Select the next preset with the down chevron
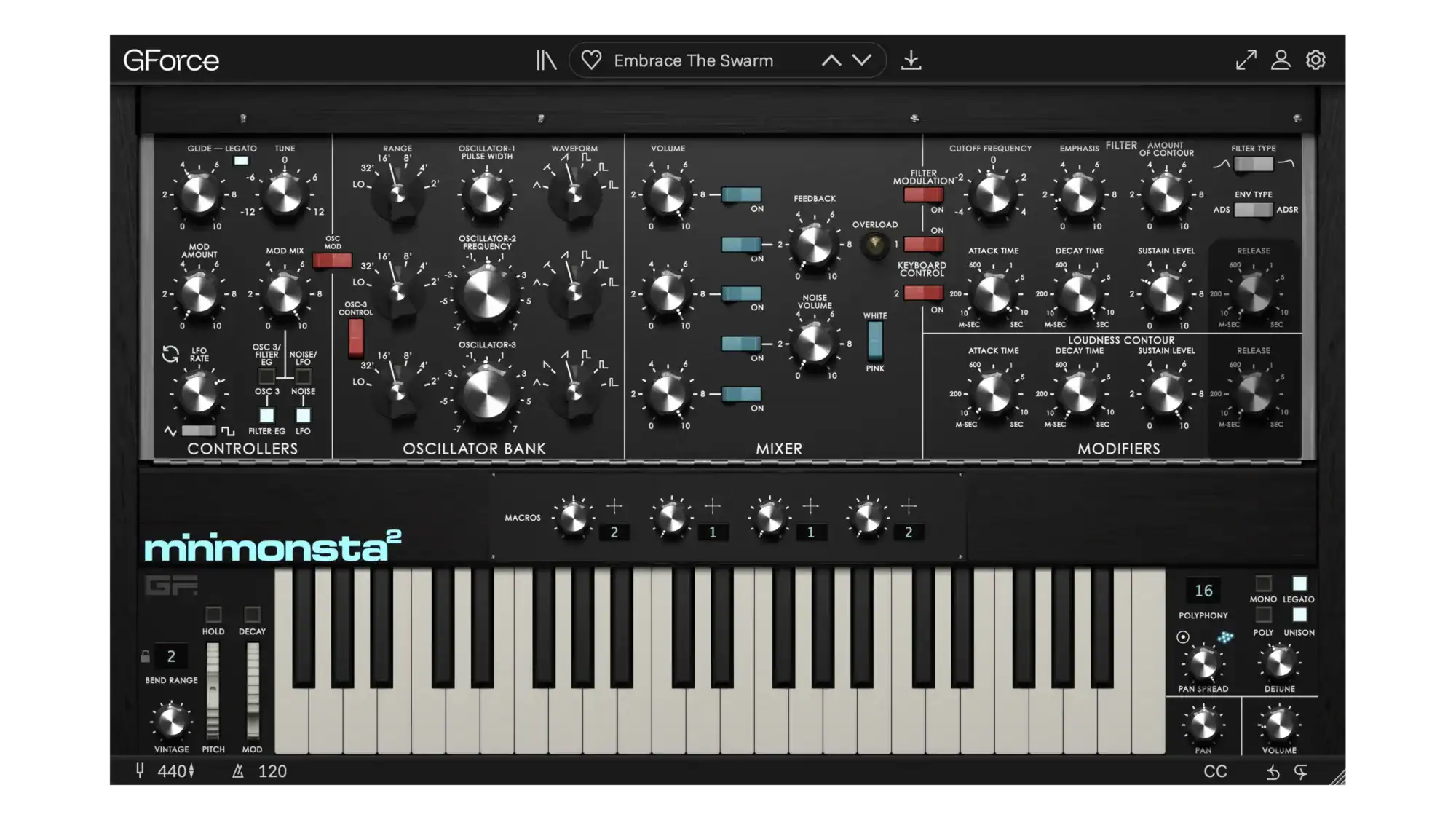Viewport: 1456px width, 820px height. pos(862,60)
